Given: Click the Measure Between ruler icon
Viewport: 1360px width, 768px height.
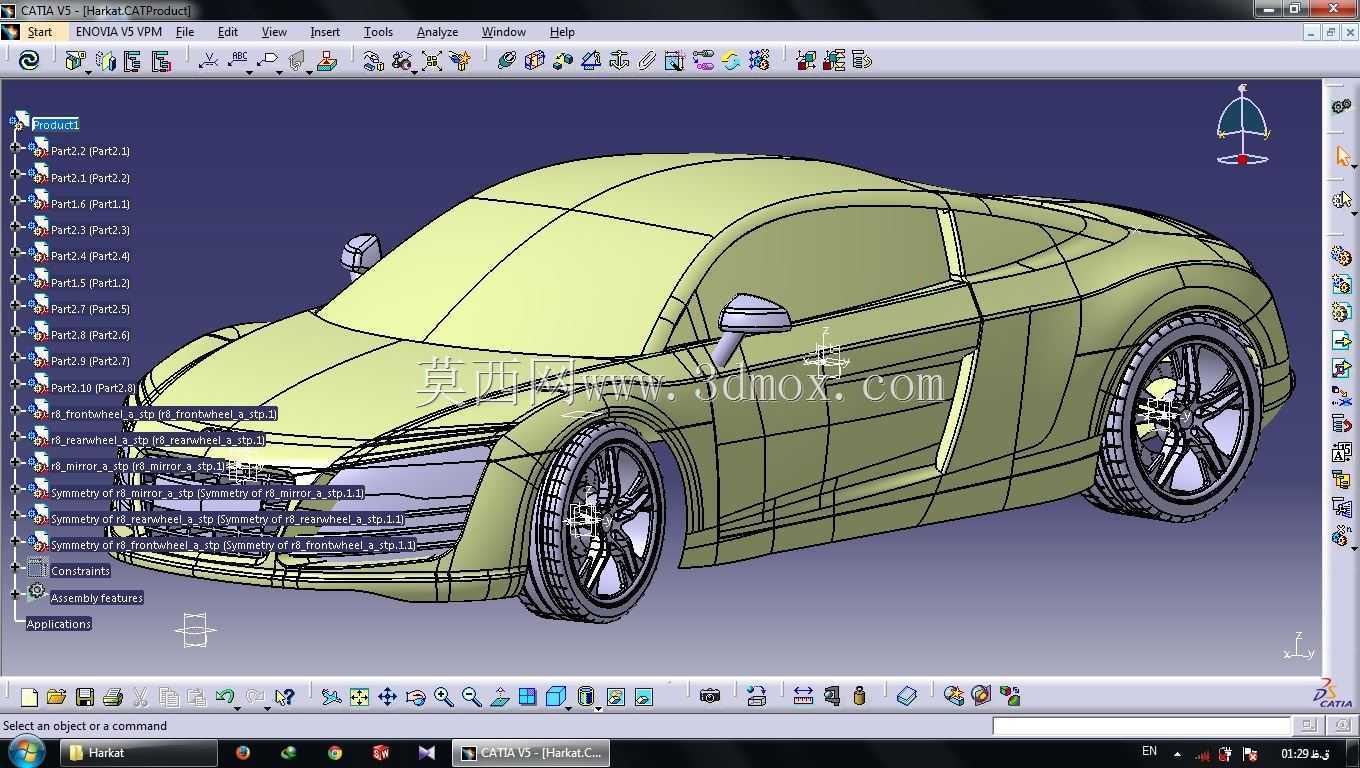Looking at the screenshot, I should pos(803,696).
